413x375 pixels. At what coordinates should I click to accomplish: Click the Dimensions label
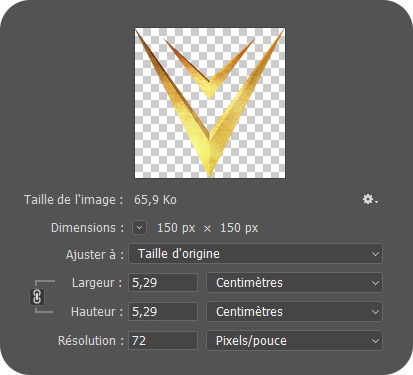coord(87,228)
